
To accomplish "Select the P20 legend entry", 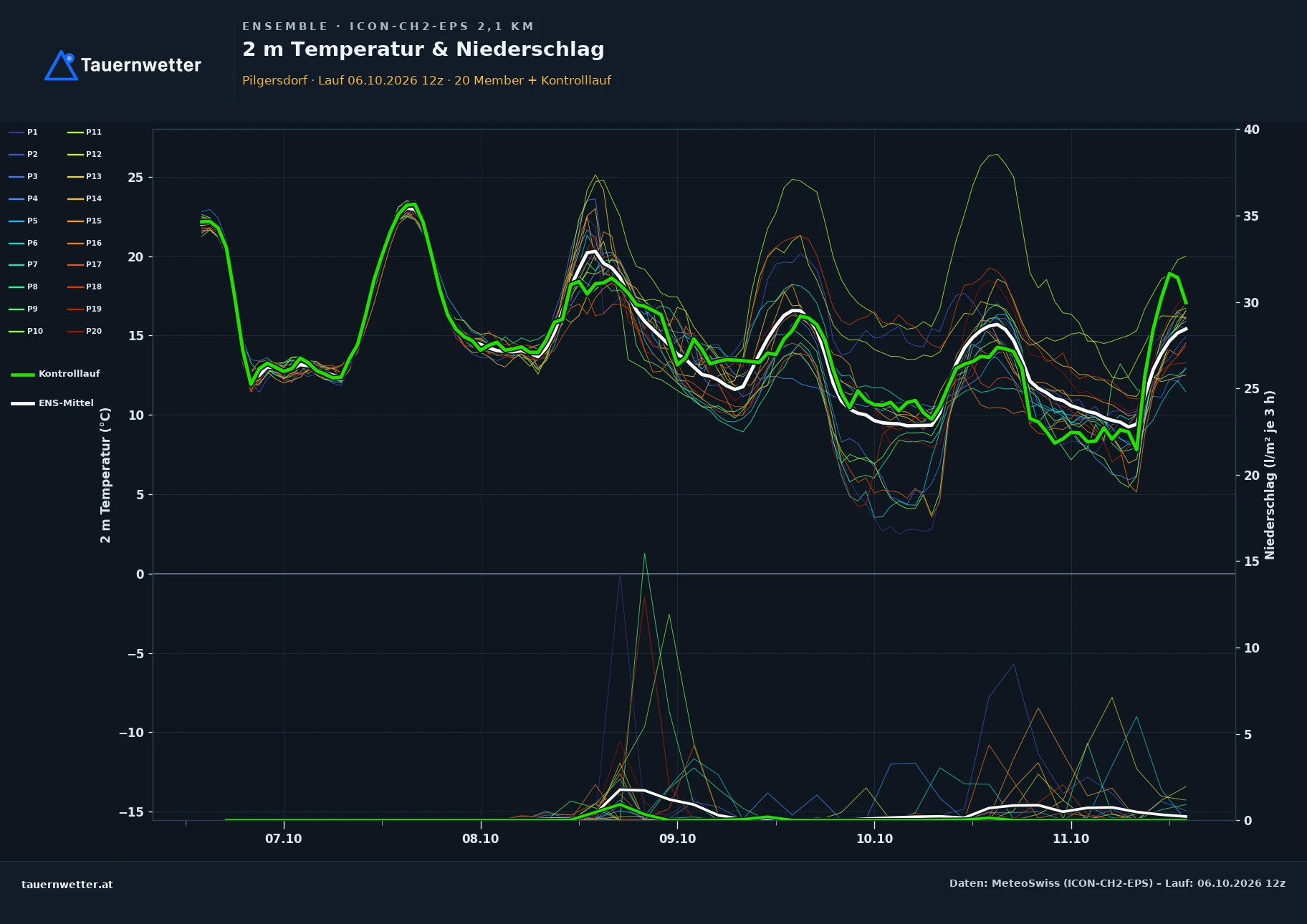I will coord(85,331).
